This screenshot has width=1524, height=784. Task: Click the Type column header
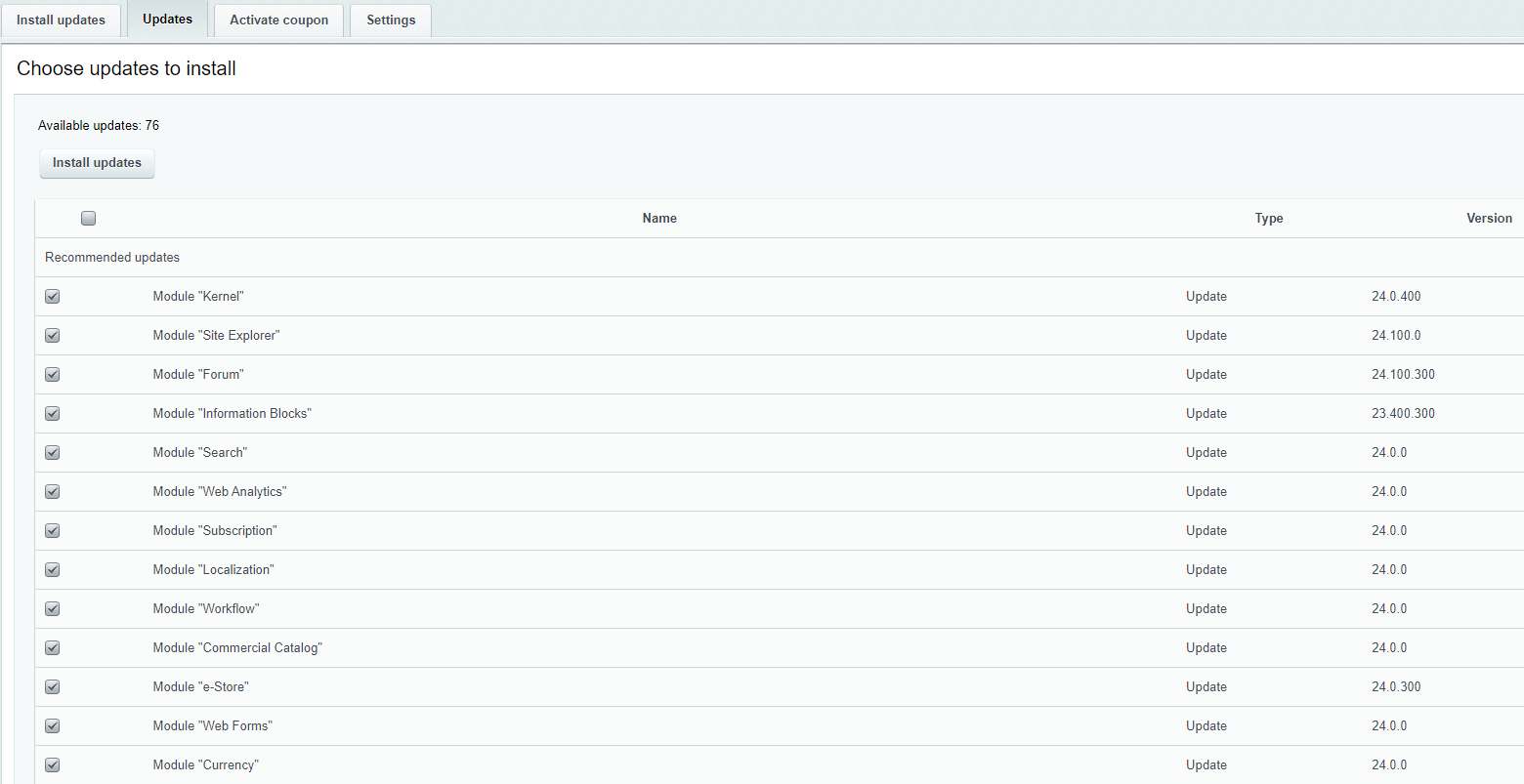1269,219
